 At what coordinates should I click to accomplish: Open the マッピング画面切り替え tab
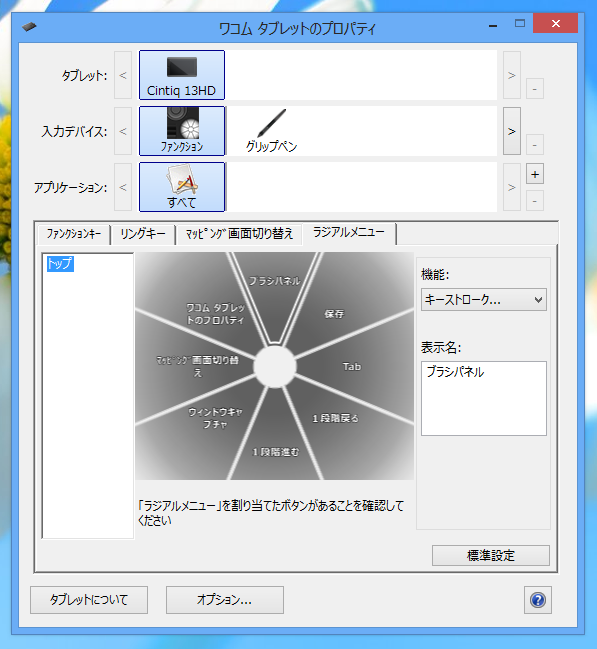tap(239, 234)
